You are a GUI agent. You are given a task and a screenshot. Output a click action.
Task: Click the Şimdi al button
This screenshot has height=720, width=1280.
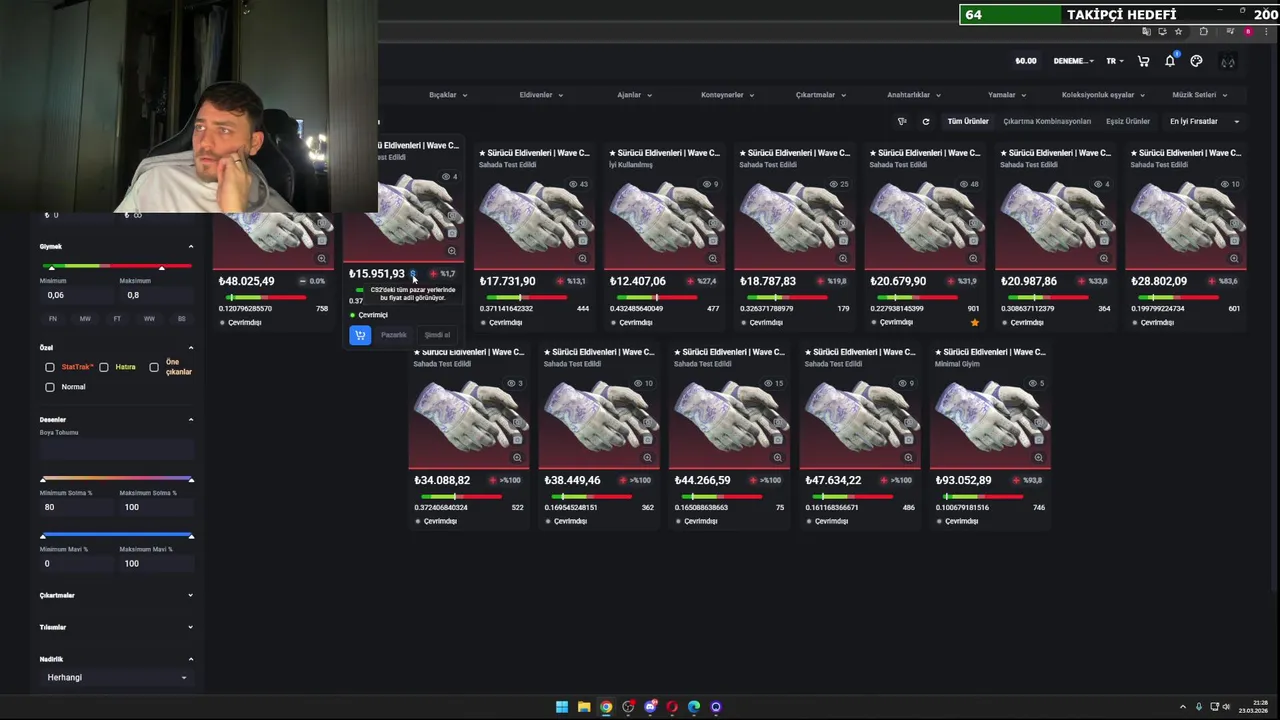pos(438,335)
